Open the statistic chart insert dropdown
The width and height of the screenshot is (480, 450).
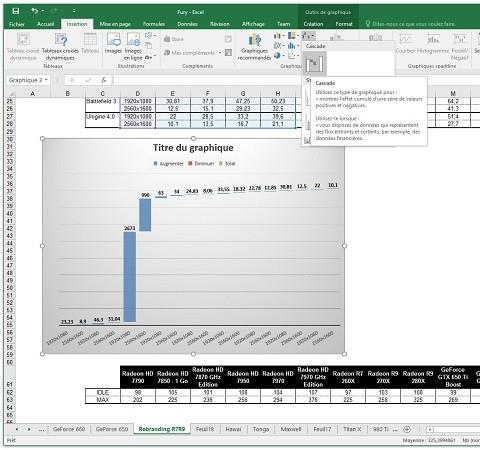pos(294,45)
